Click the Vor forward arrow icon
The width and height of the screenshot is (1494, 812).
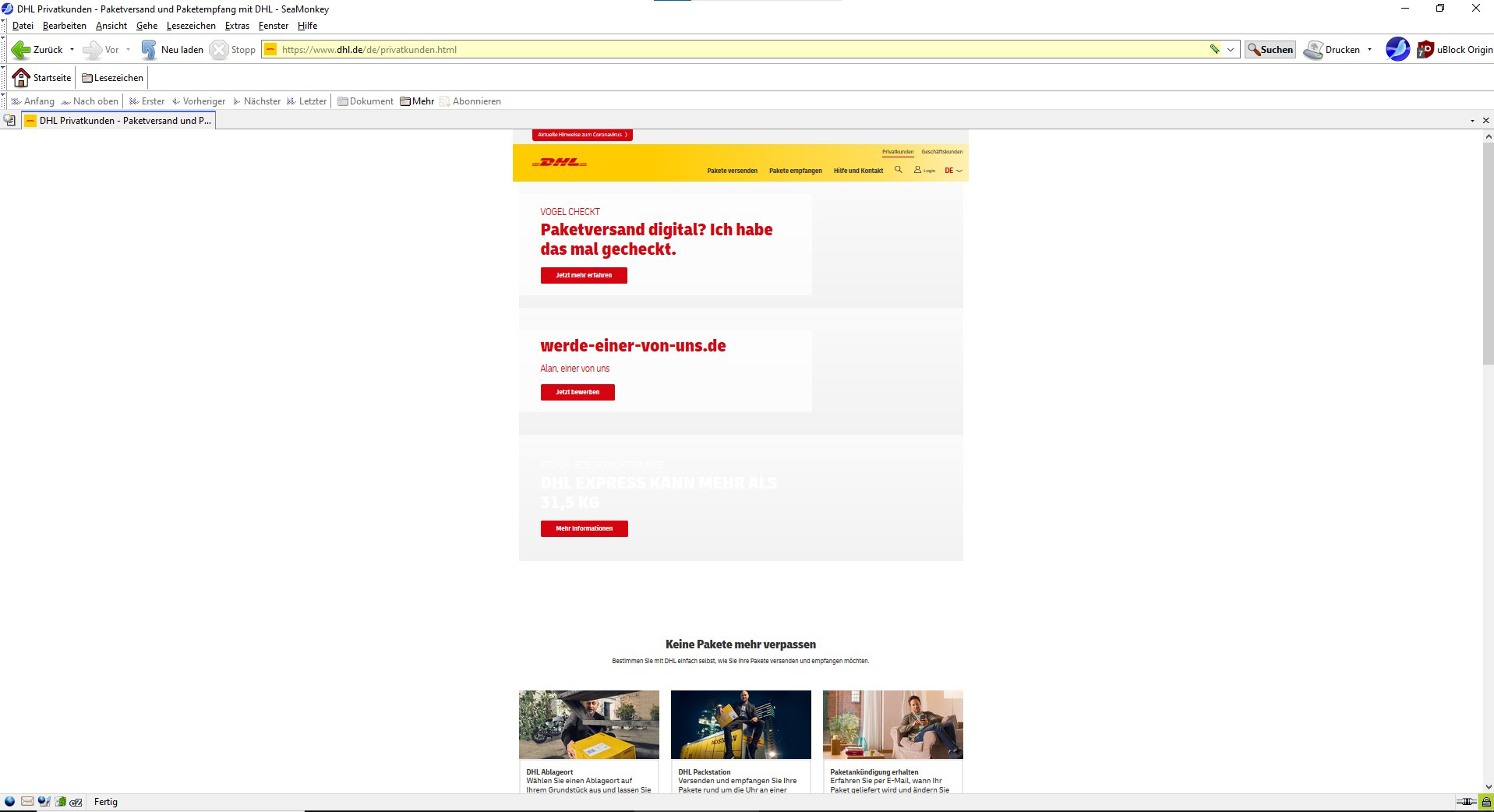pos(92,50)
